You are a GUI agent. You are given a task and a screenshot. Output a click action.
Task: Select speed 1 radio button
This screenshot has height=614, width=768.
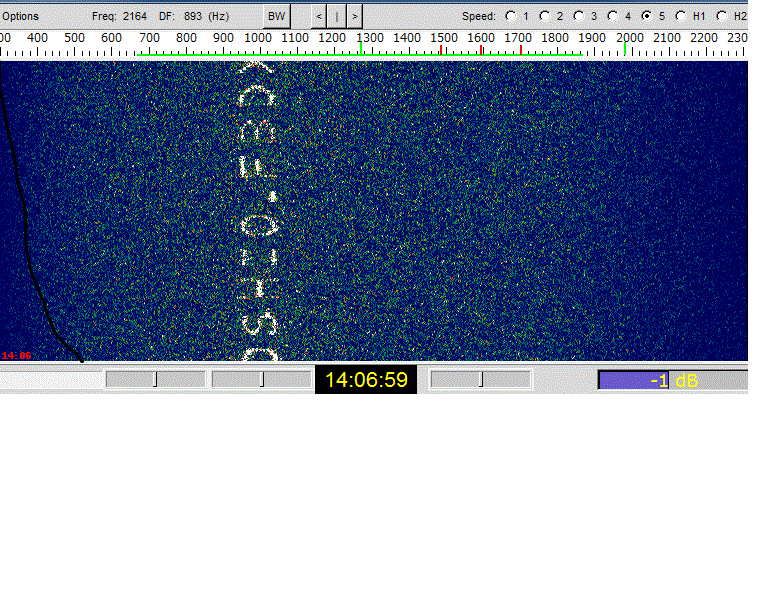pos(511,16)
